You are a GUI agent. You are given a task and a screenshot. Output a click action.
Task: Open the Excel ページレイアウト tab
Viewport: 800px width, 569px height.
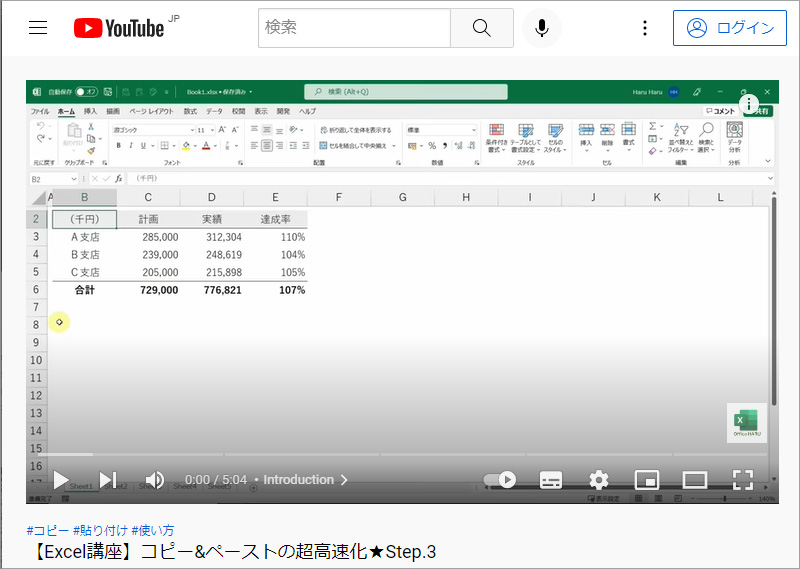[x=151, y=111]
